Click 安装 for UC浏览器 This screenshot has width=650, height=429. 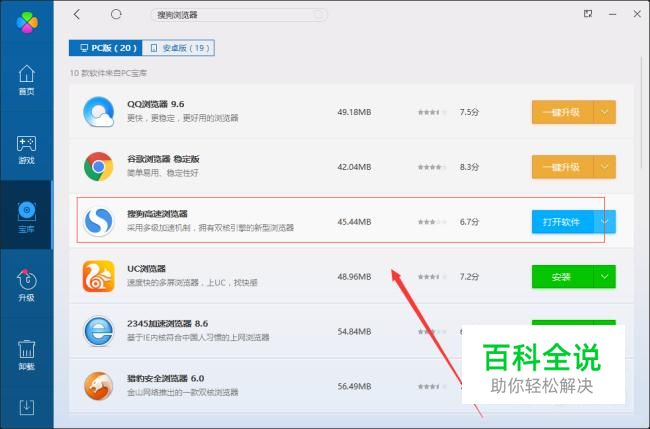pyautogui.click(x=563, y=276)
